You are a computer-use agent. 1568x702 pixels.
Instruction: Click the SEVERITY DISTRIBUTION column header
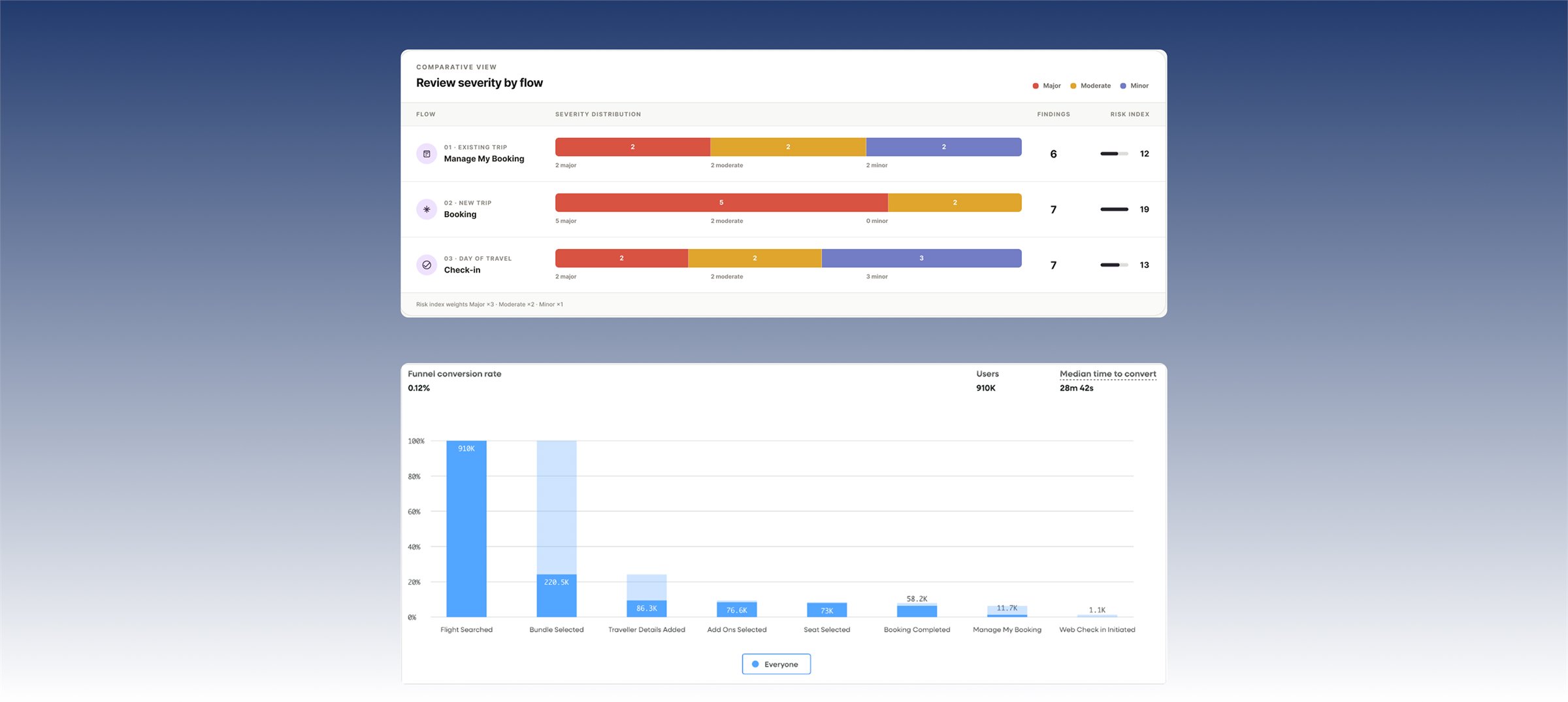point(598,114)
